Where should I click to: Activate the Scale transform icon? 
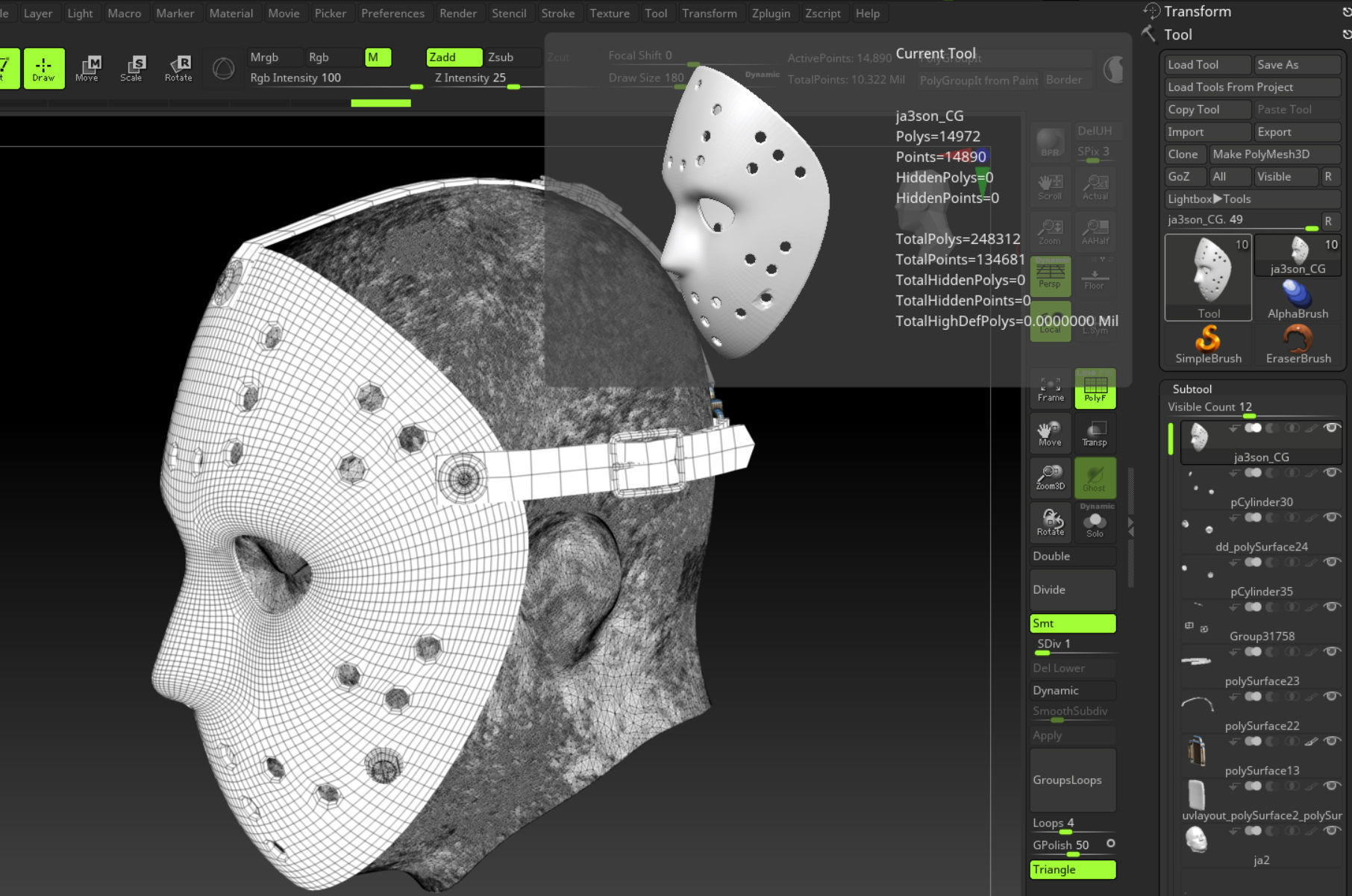[x=131, y=69]
